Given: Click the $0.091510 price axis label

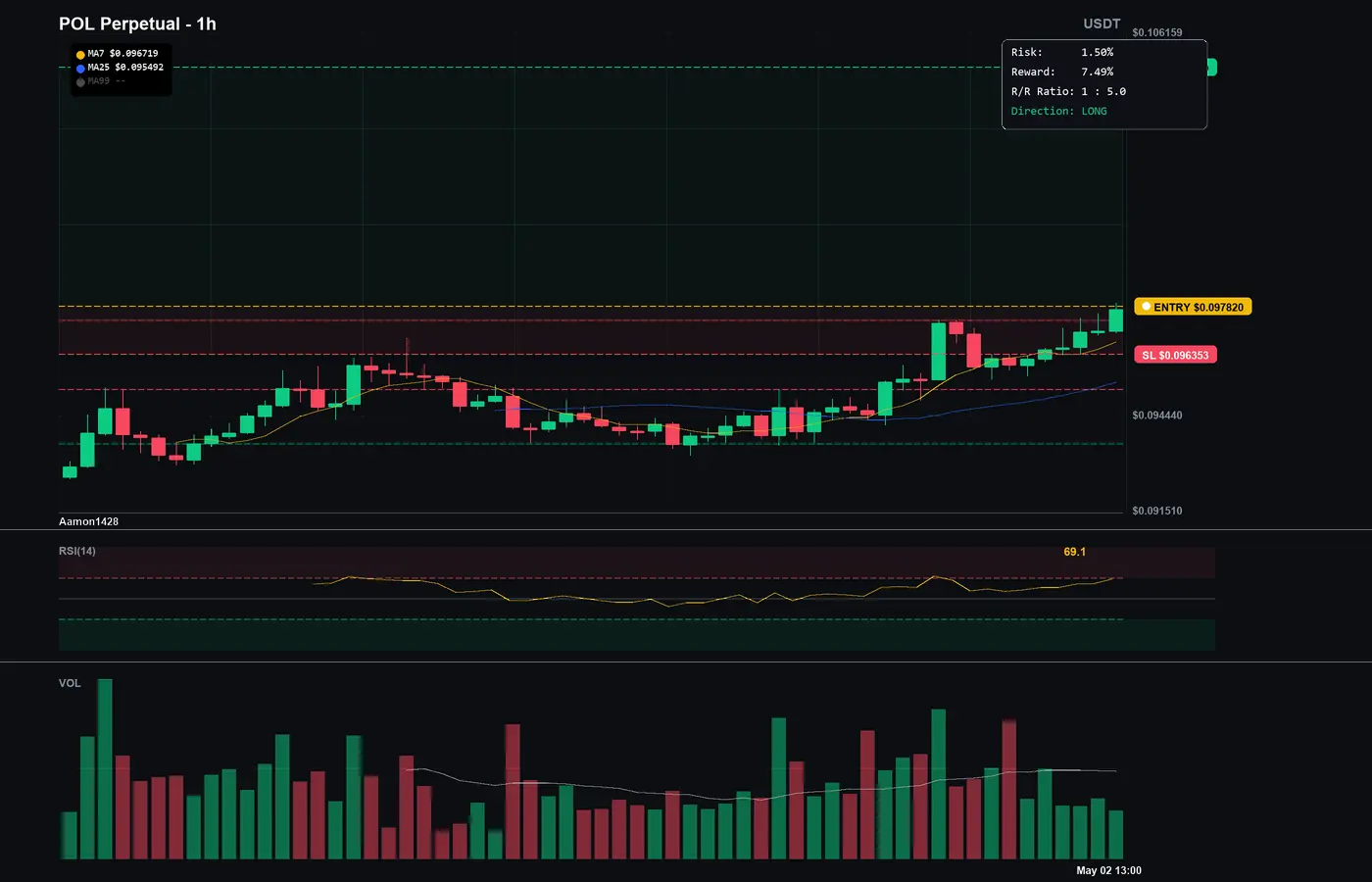Looking at the screenshot, I should pyautogui.click(x=1157, y=511).
